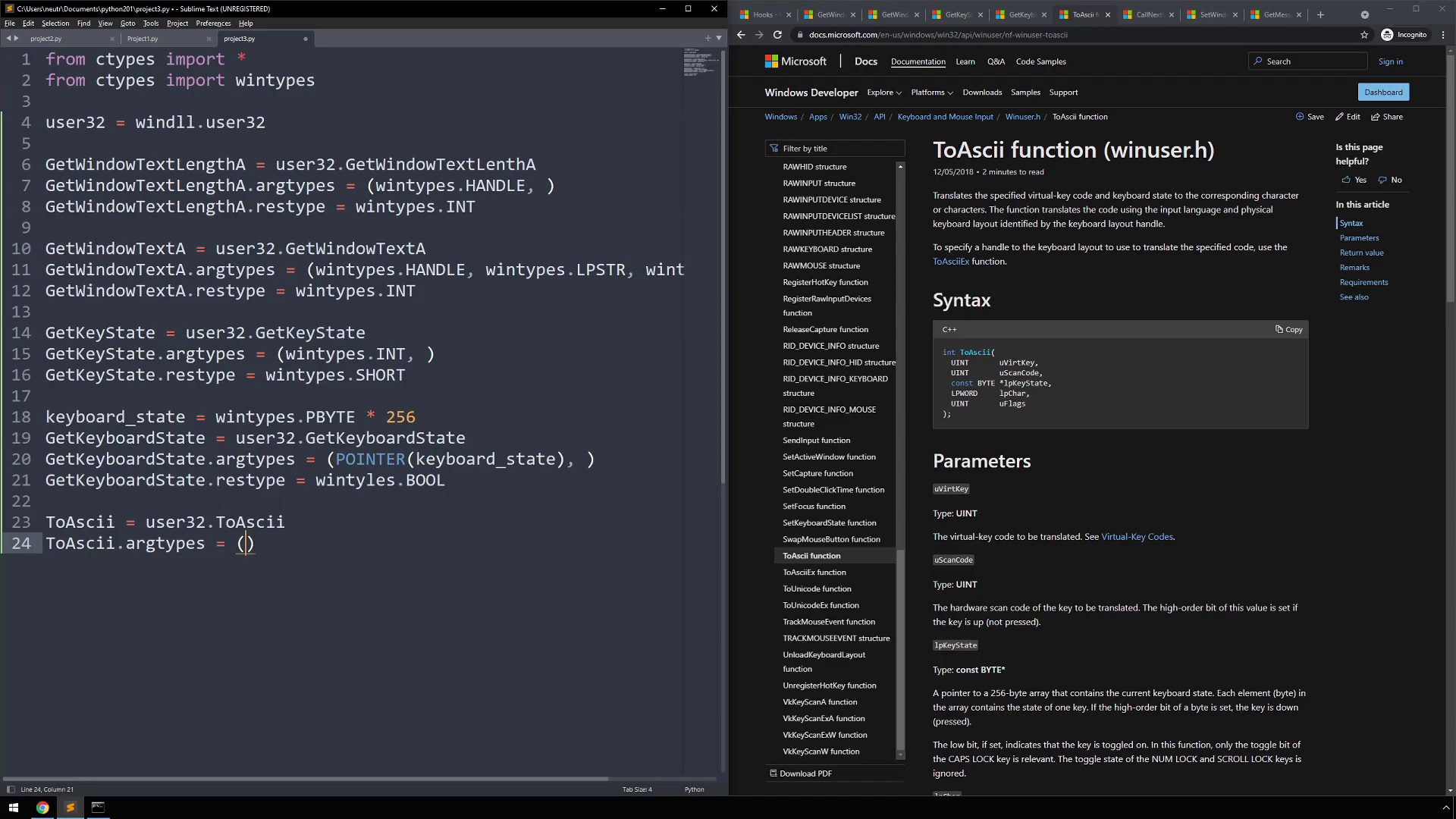Open the Incognito profile indicator
1456x819 pixels.
click(1404, 35)
